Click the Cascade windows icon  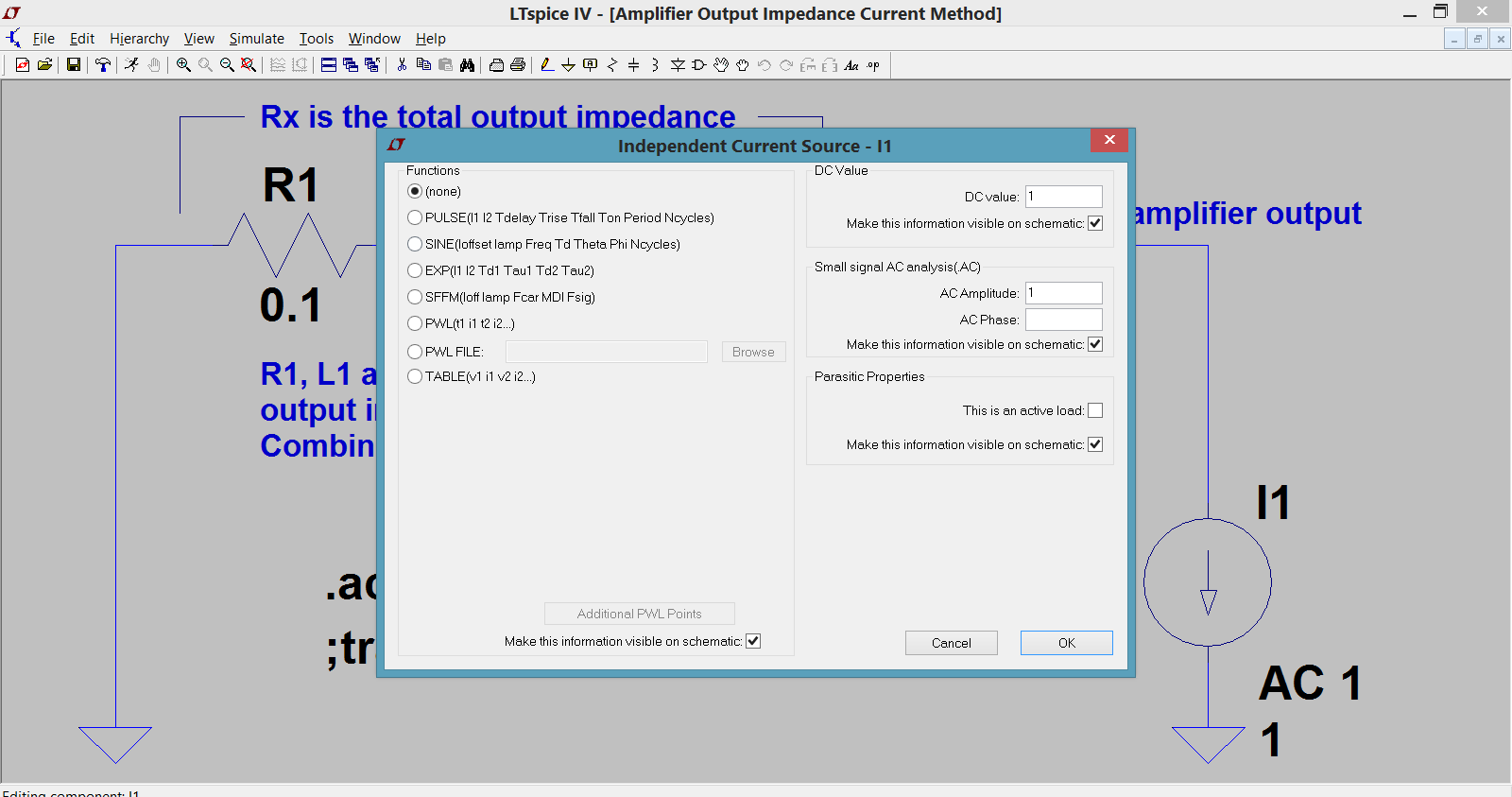click(x=351, y=65)
